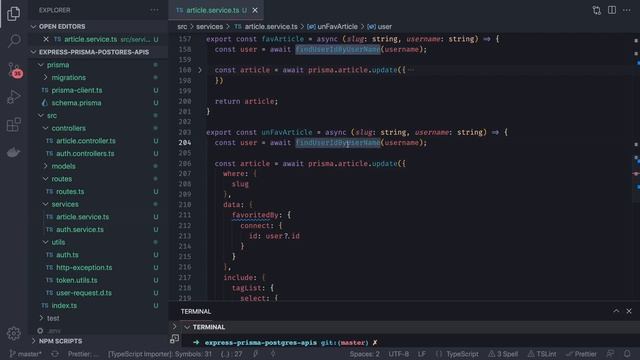Expand the test folder
The width and height of the screenshot is (640, 360).
click(41, 318)
